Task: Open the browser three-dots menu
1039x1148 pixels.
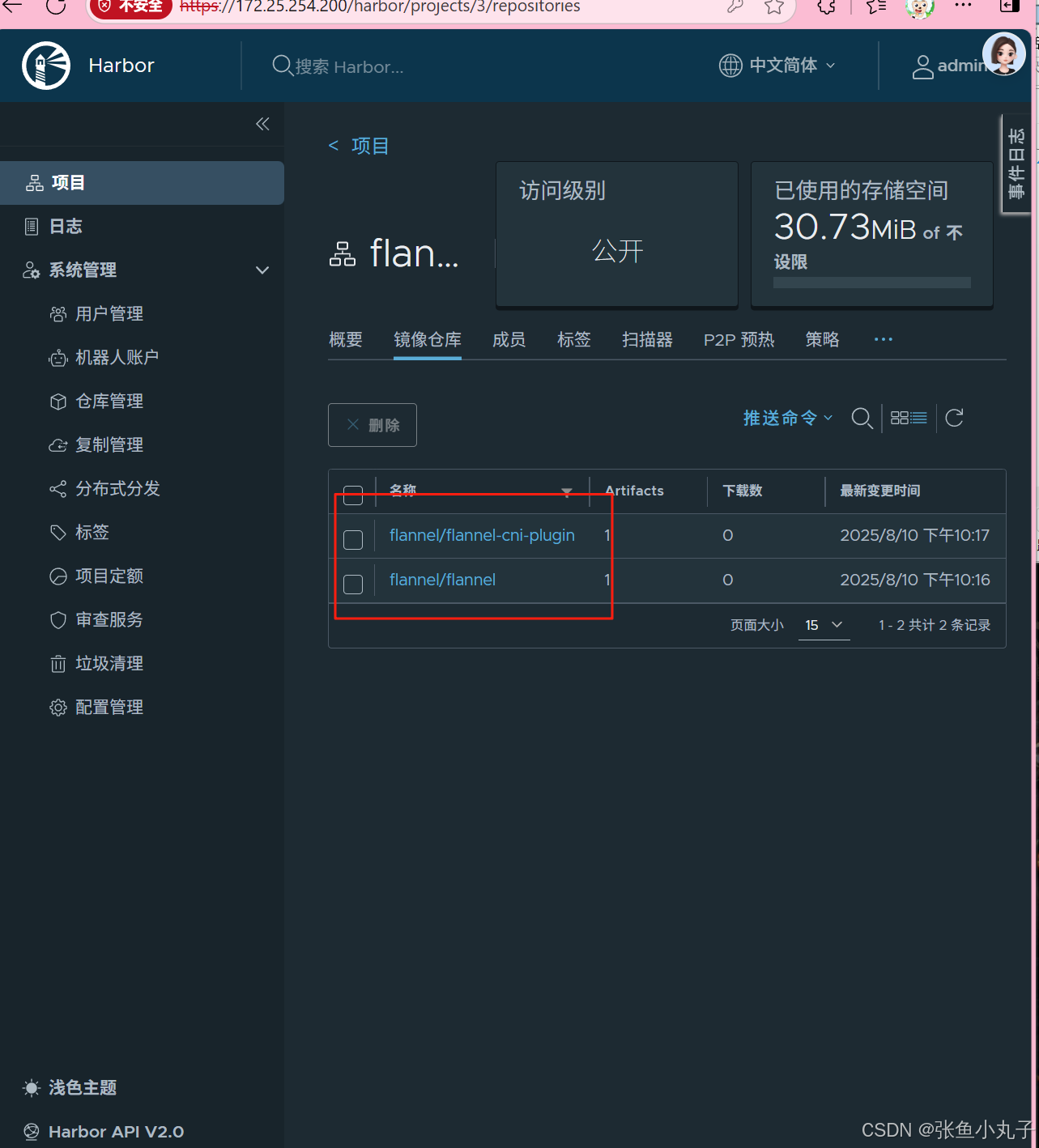Action: [963, 5]
